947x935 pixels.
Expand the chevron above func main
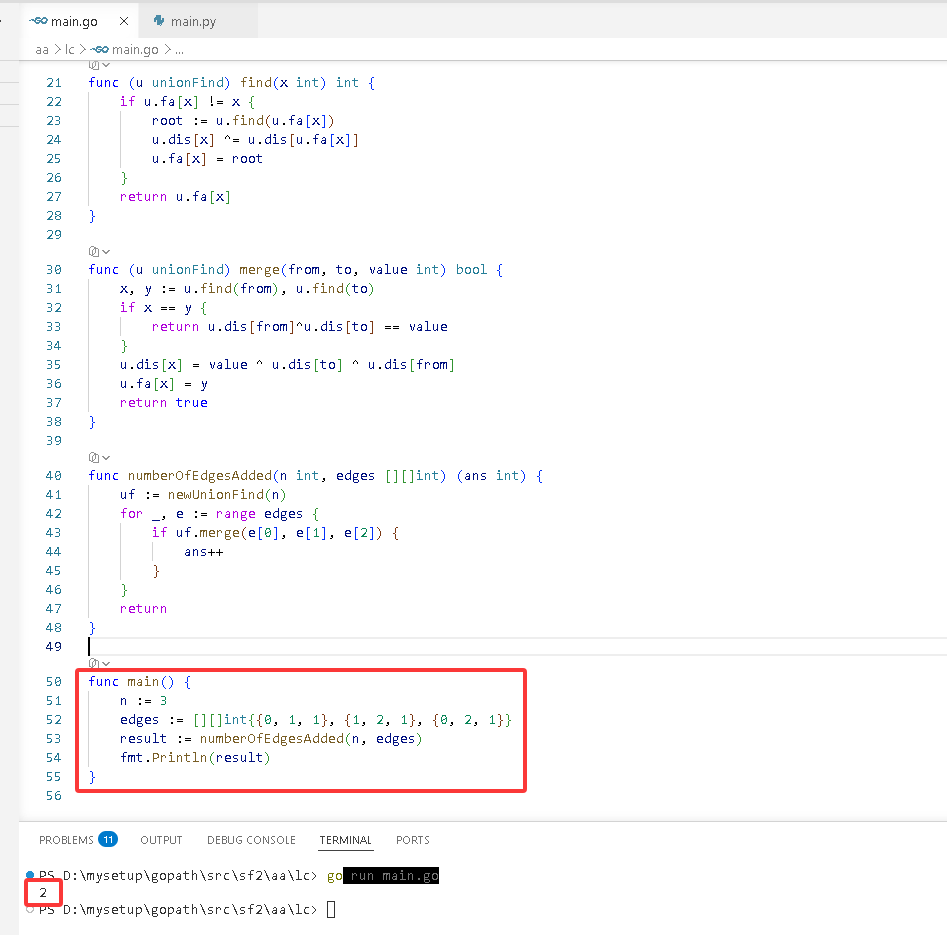click(x=106, y=664)
